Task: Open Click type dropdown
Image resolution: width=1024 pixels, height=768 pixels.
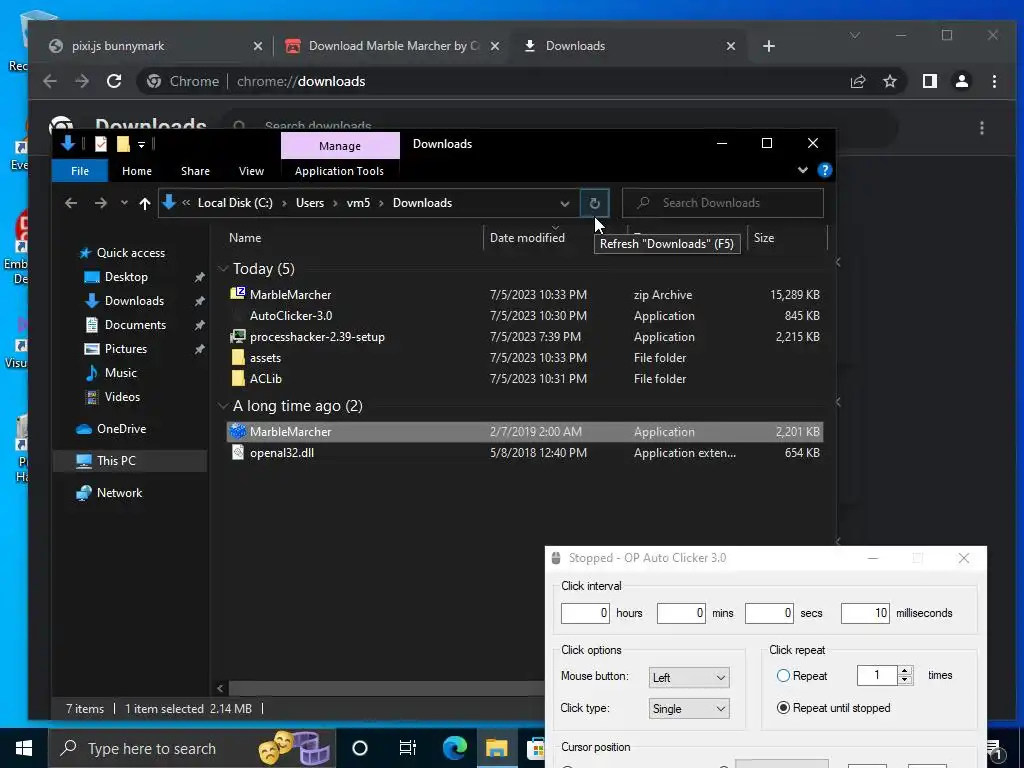Action: [689, 709]
